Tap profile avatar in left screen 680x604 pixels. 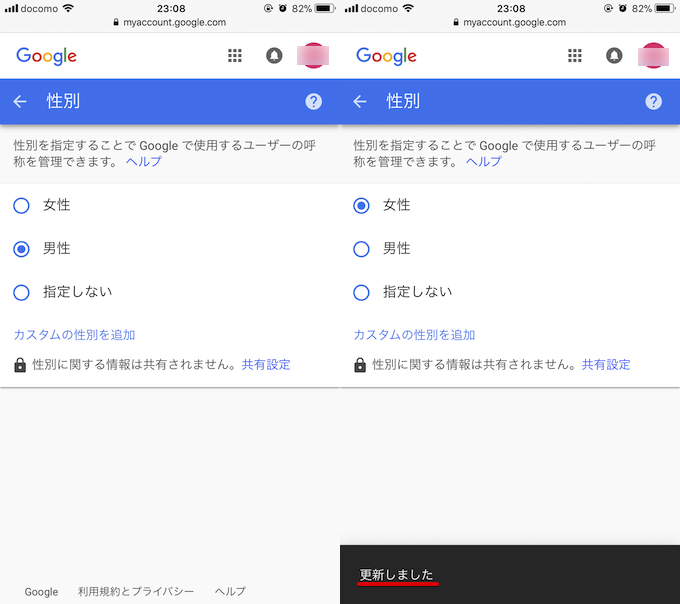click(x=313, y=56)
